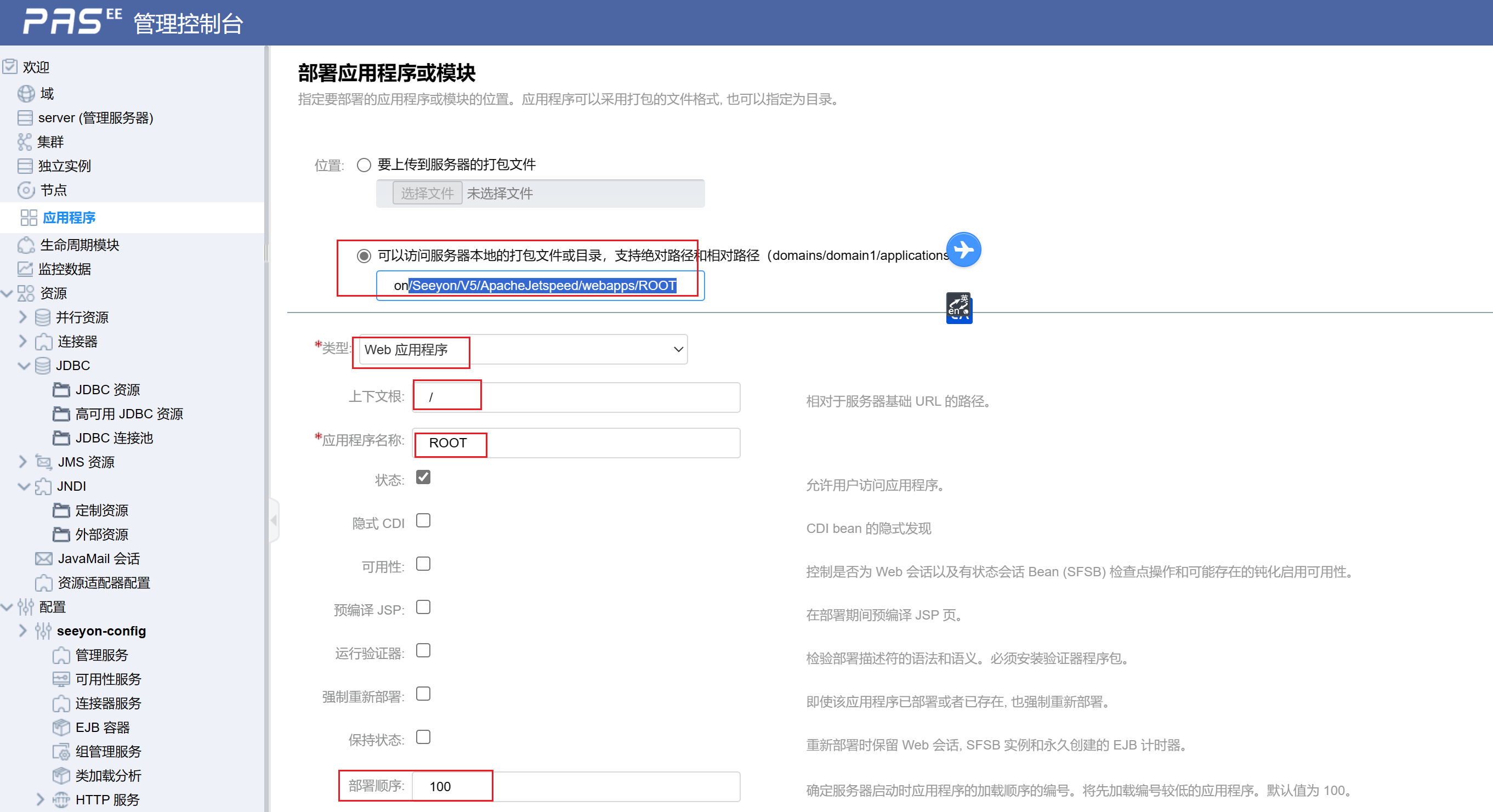Open the seeyon-config configuration link
This screenshot has height=812, width=1493.
point(101,631)
